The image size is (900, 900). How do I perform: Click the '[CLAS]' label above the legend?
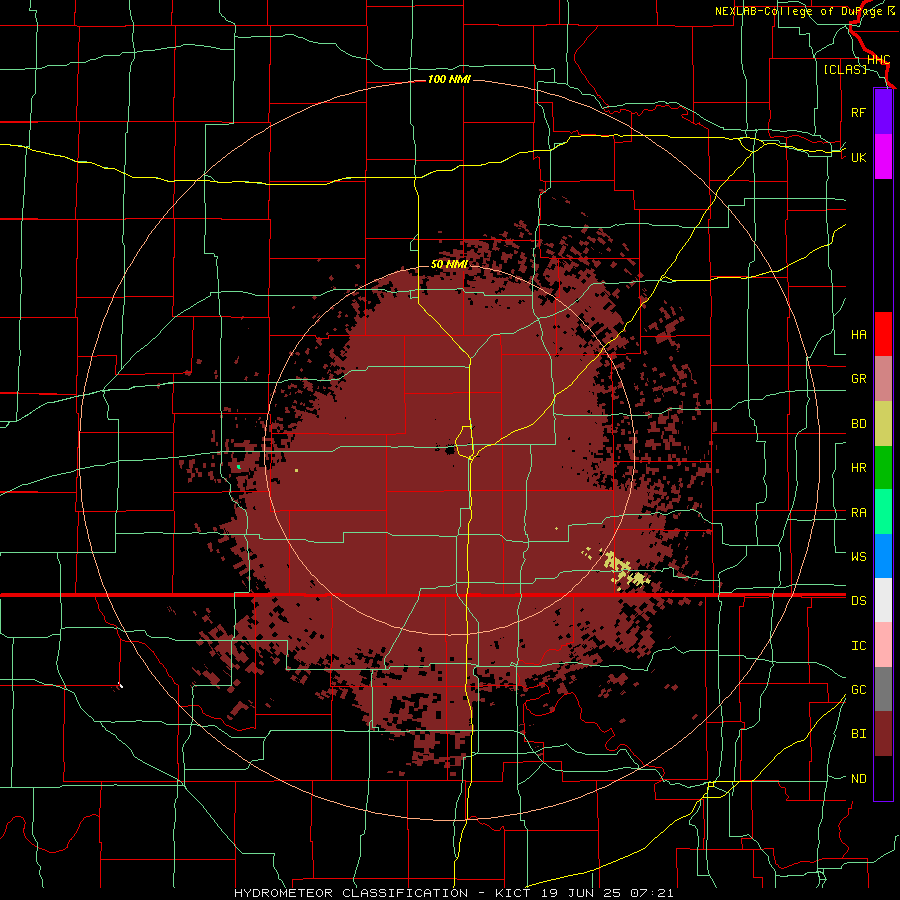tap(845, 69)
